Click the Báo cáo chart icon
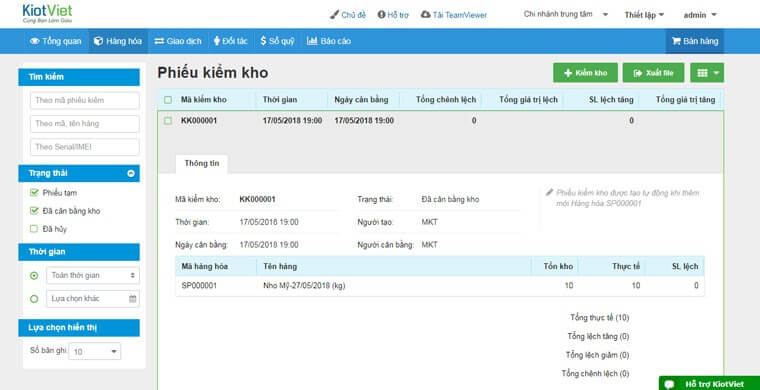This screenshot has height=390, width=760. (x=312, y=41)
